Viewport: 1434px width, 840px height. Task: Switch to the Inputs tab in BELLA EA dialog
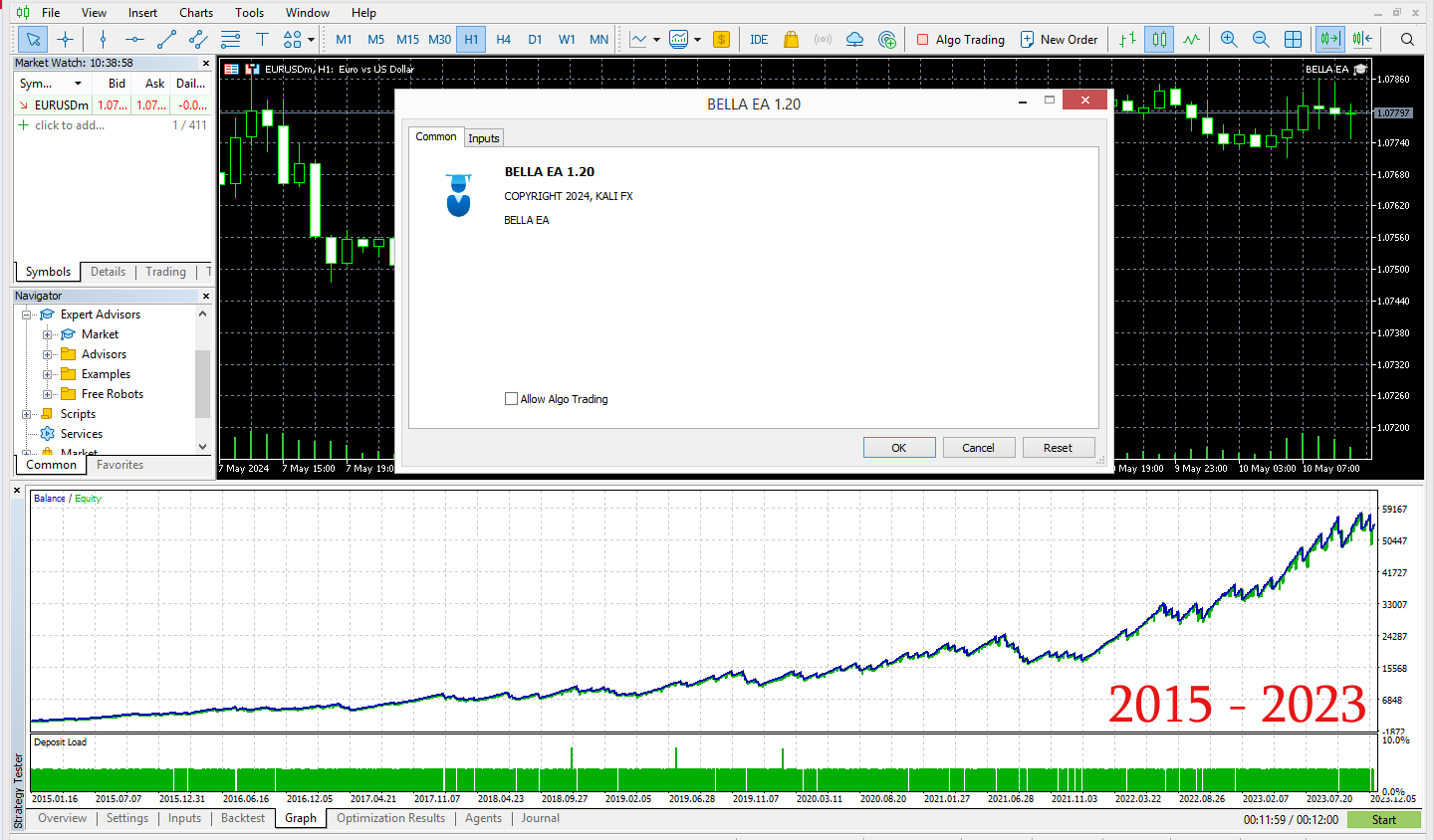[484, 138]
